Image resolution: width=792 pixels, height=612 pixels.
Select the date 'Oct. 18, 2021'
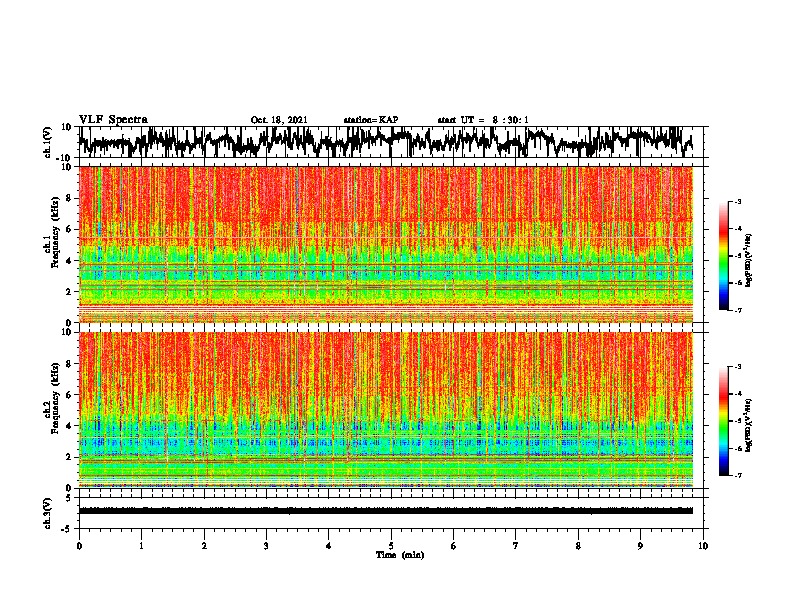(x=279, y=120)
